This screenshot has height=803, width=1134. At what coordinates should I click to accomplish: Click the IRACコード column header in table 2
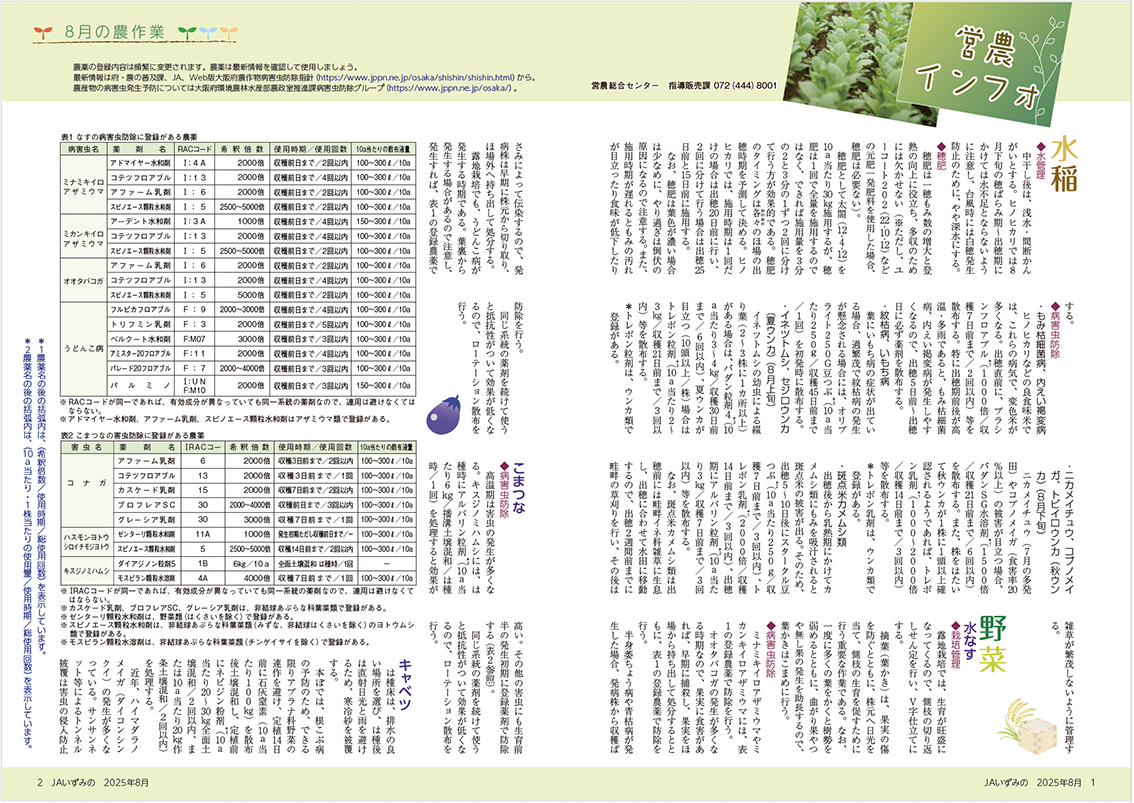[x=202, y=447]
